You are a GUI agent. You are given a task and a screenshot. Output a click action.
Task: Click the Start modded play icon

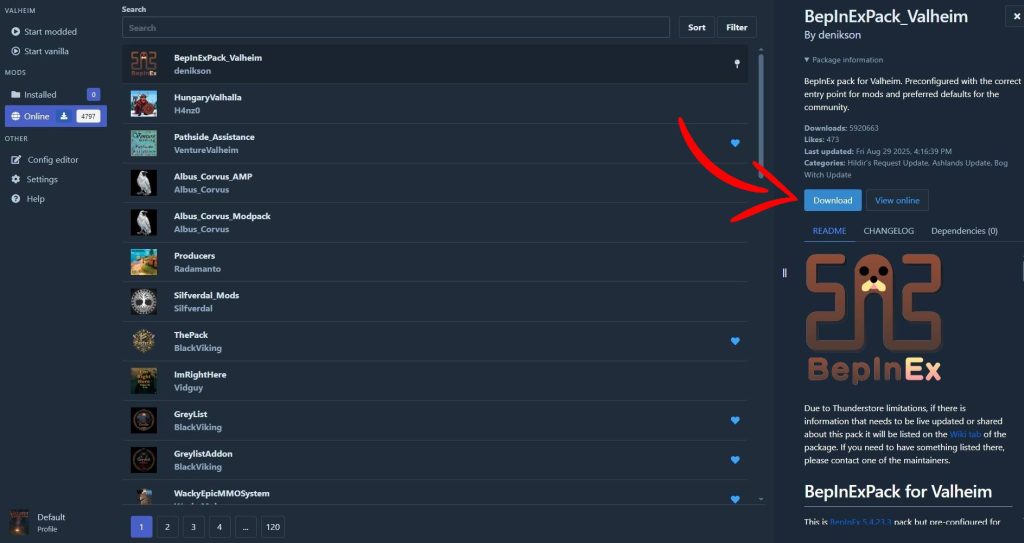(x=16, y=31)
